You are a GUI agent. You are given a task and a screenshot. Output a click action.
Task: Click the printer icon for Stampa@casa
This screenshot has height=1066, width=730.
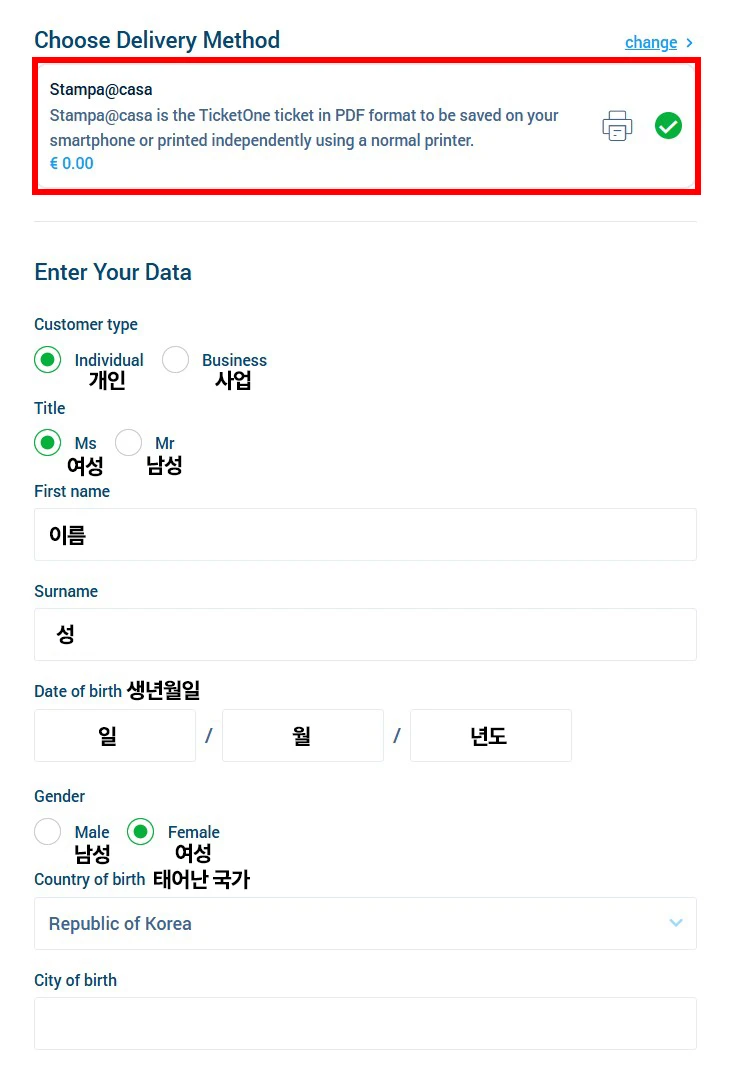pos(617,127)
